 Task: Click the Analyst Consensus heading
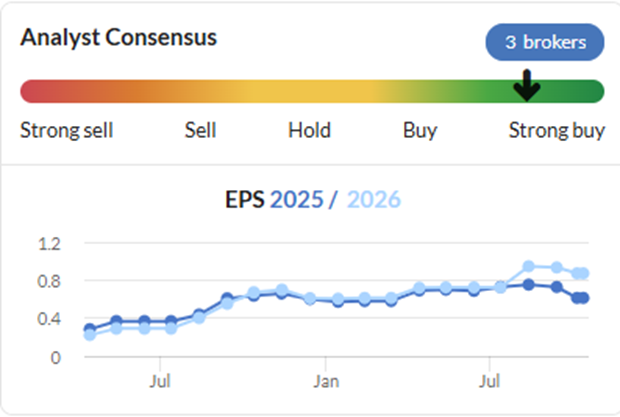pos(119,38)
